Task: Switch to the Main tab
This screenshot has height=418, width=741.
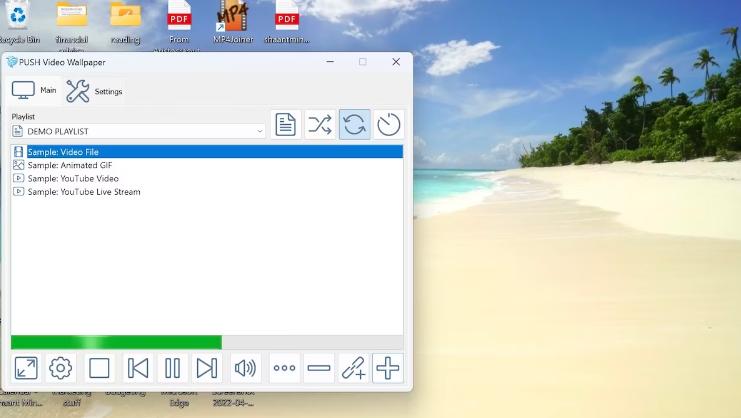Action: click(x=34, y=90)
